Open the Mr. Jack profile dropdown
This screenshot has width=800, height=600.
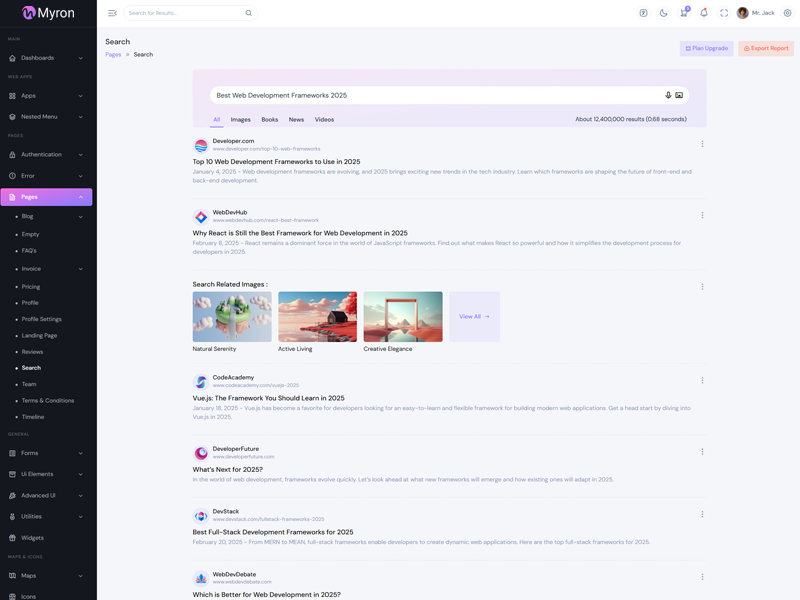[756, 13]
